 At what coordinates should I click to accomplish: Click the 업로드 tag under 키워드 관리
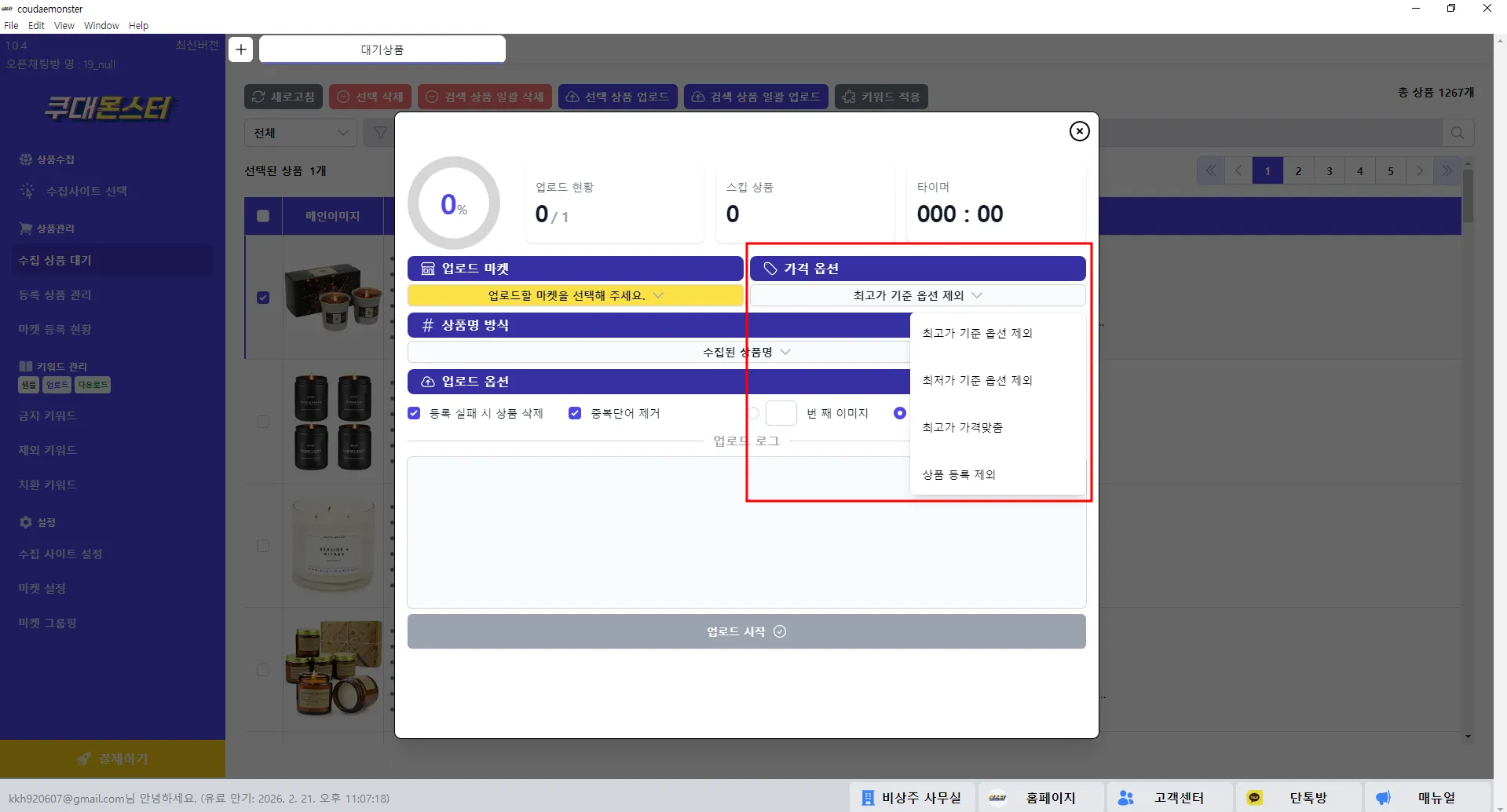pos(57,385)
